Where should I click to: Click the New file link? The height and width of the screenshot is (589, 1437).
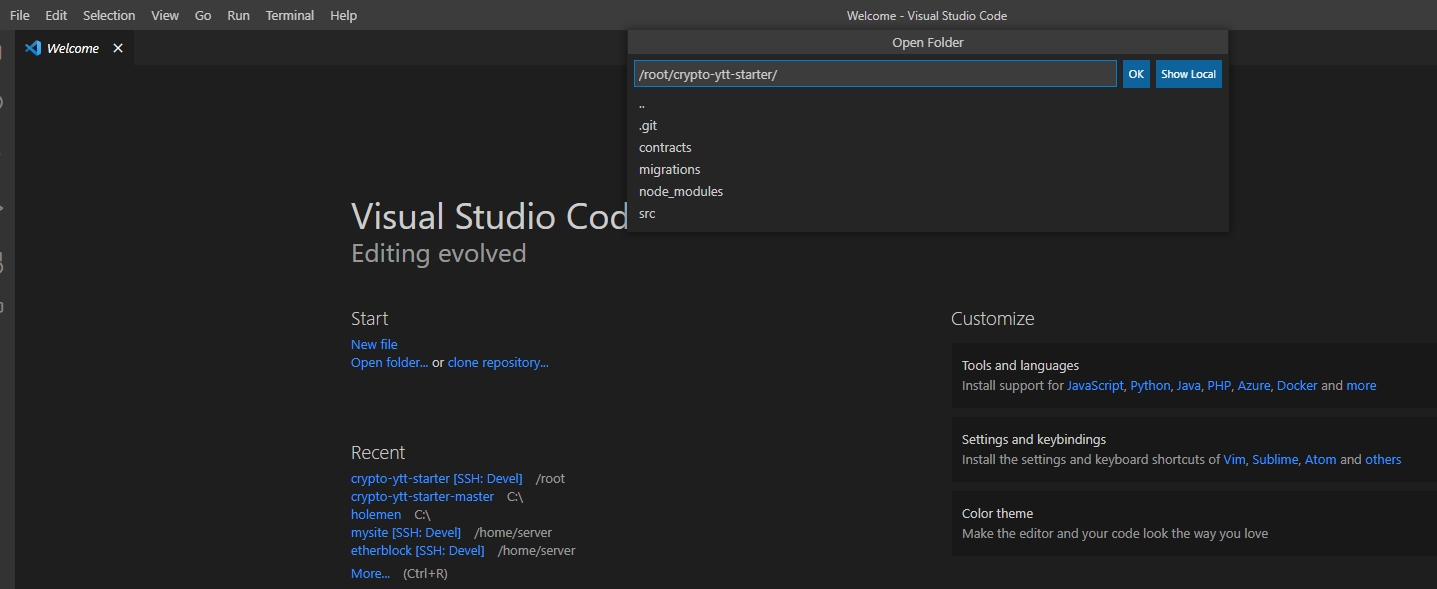pos(374,344)
